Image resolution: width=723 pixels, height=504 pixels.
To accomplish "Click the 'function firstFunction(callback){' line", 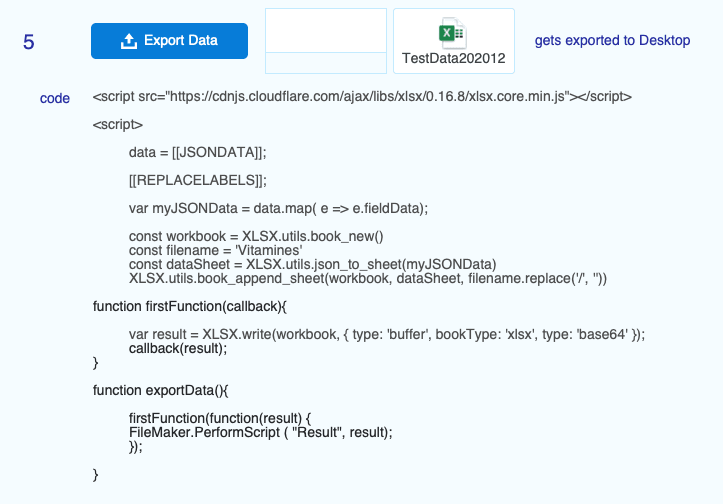I will coord(190,307).
